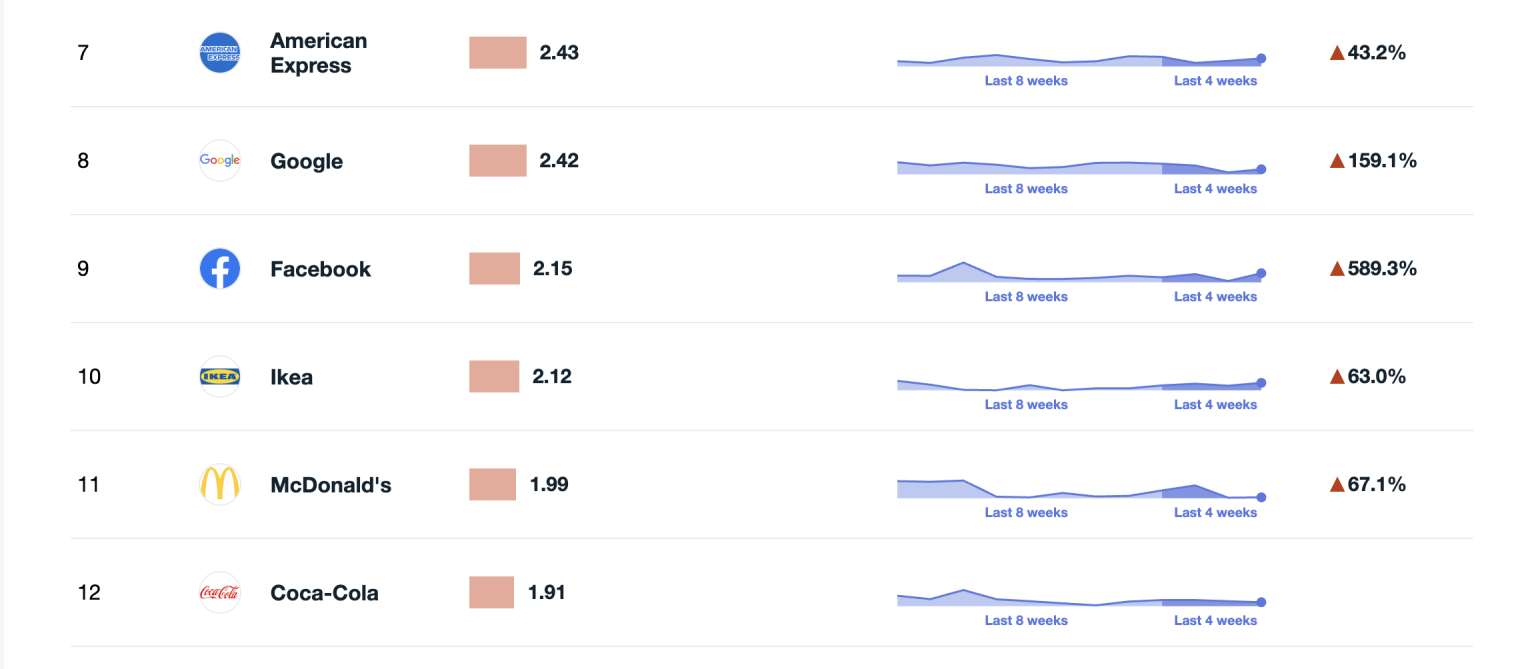
Task: Click the Coca-Cola logo icon
Action: coord(220,593)
